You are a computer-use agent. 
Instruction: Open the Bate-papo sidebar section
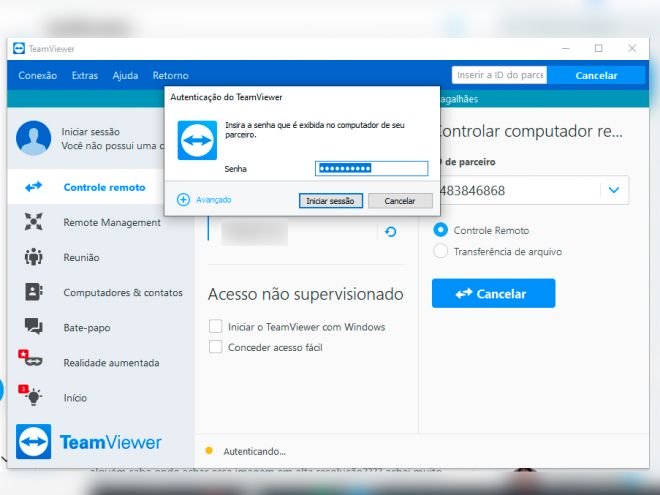coord(101,327)
